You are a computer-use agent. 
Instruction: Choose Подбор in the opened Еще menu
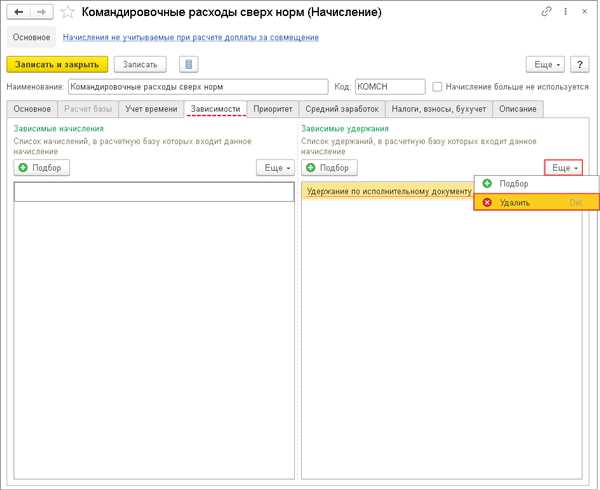(536, 184)
